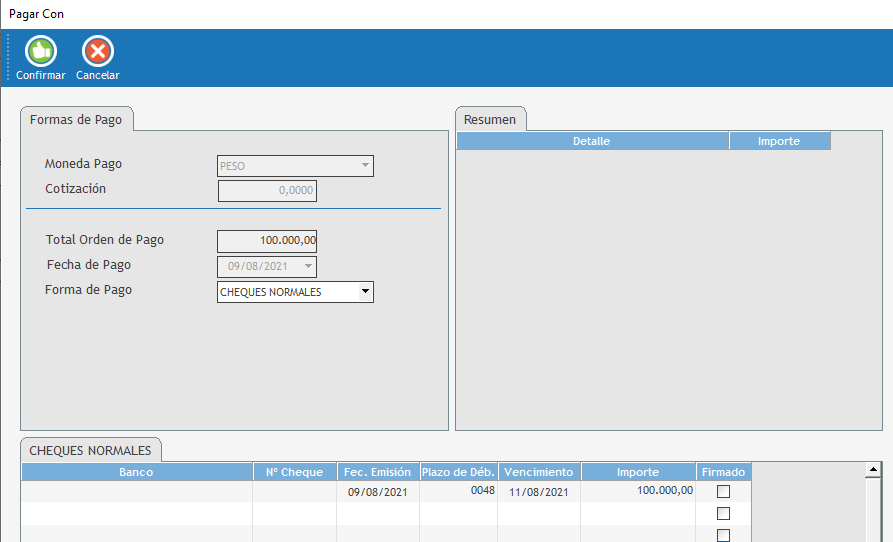
Task: Click the Banco column header
Action: click(136, 472)
